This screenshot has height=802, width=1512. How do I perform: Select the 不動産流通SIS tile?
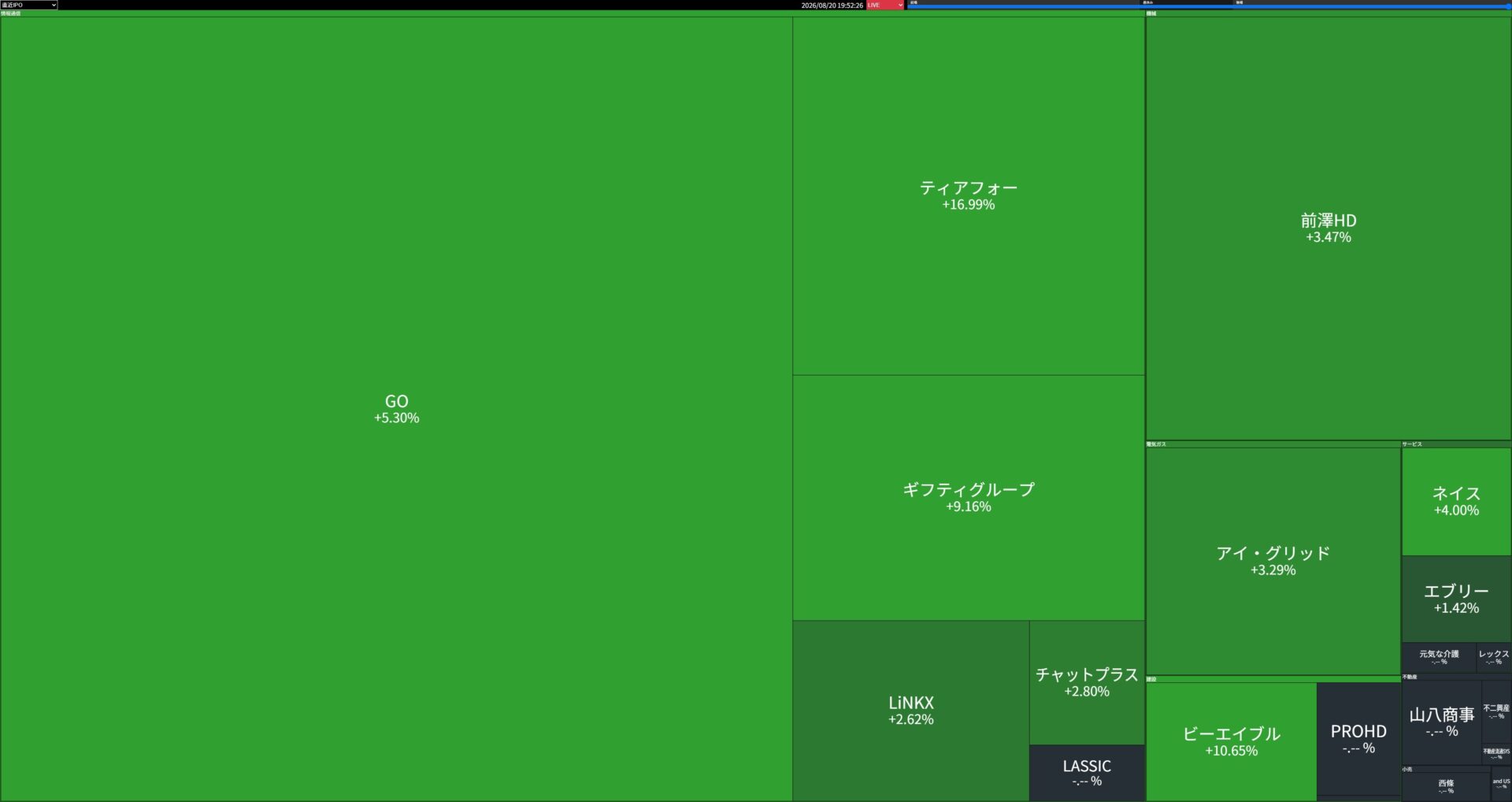(x=1496, y=754)
